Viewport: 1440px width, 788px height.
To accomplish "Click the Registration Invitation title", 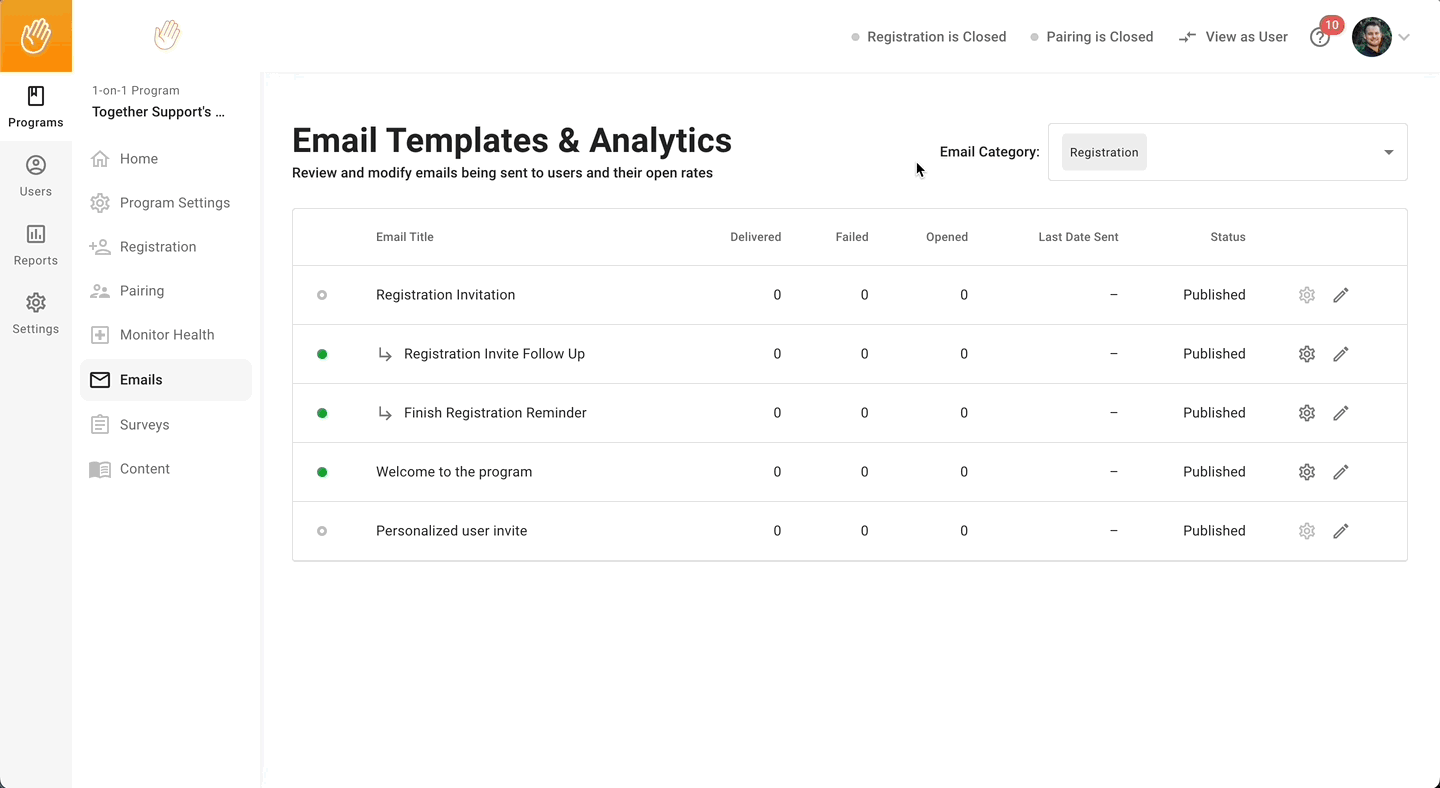I will [x=446, y=295].
